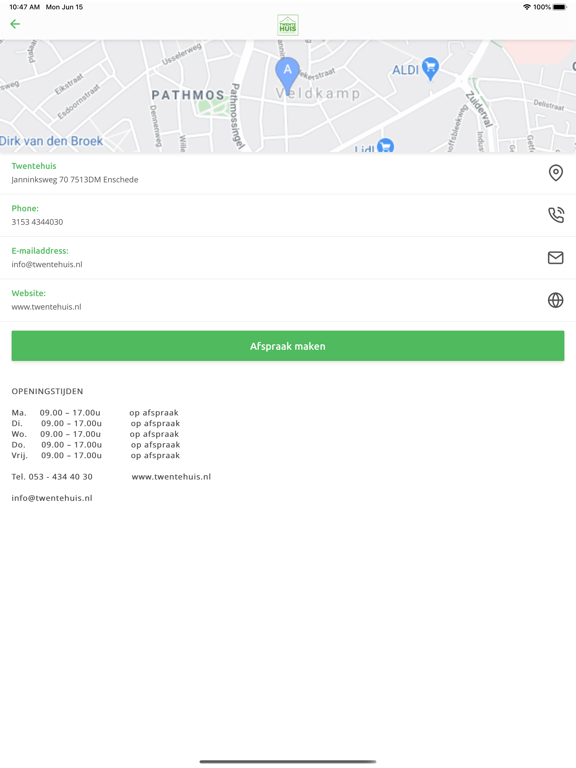Screen dimensions: 576x768
Task: Tap the Veldkamp label on the map
Action: pos(318,93)
